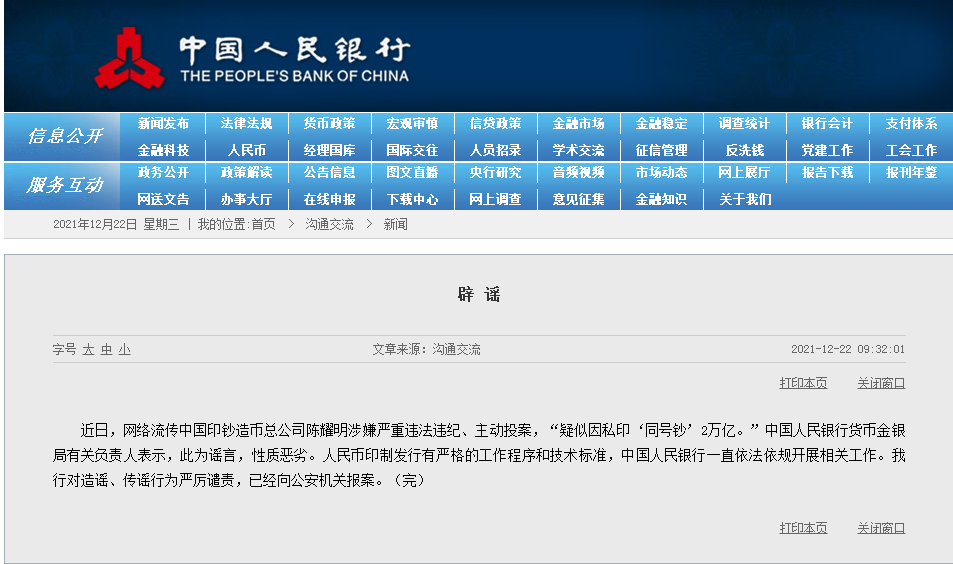Select 工会工作 in the navigation
This screenshot has height=564, width=953.
pos(911,150)
